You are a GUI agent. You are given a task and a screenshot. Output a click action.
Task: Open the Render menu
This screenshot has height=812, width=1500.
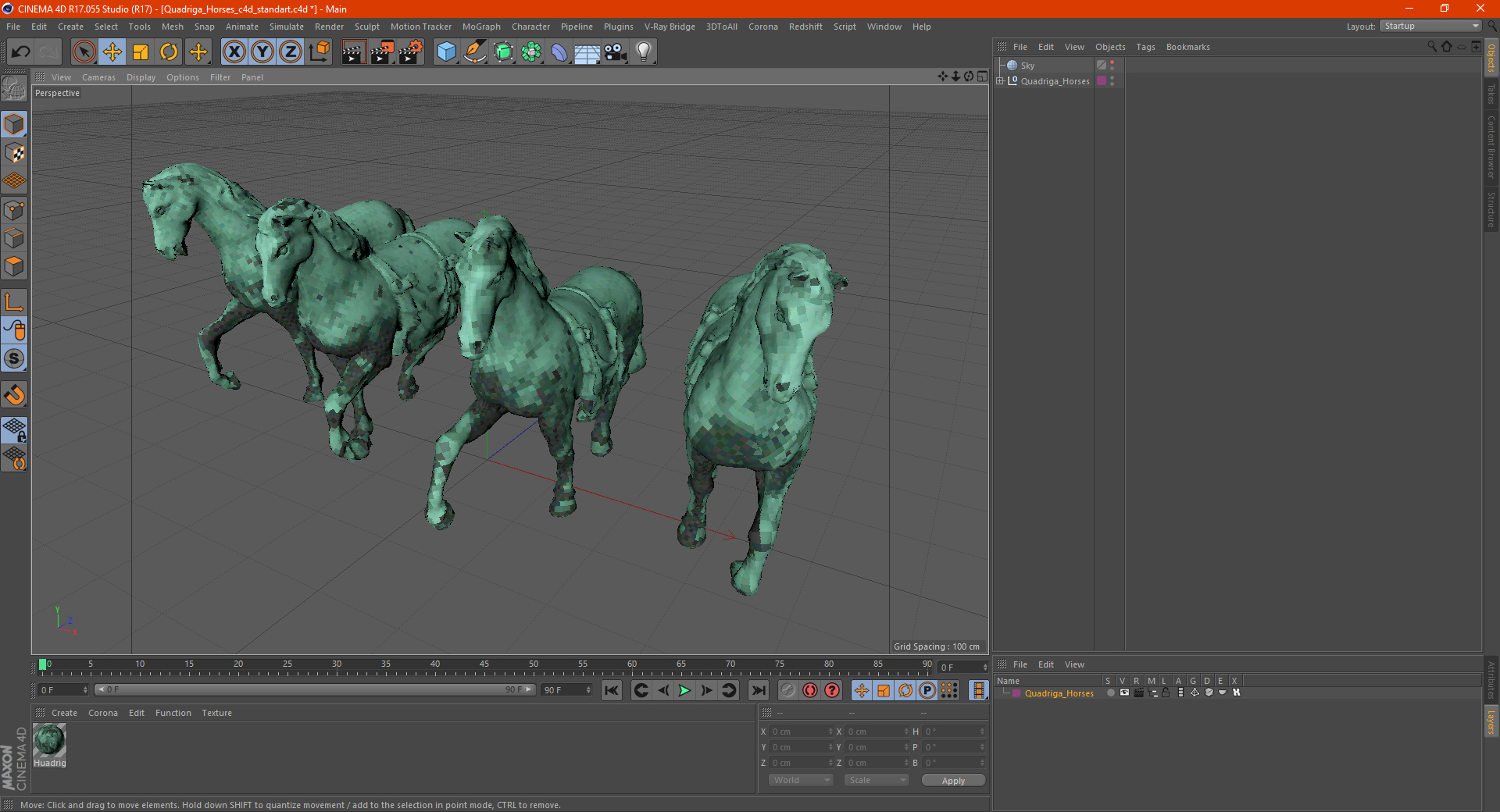tap(329, 27)
